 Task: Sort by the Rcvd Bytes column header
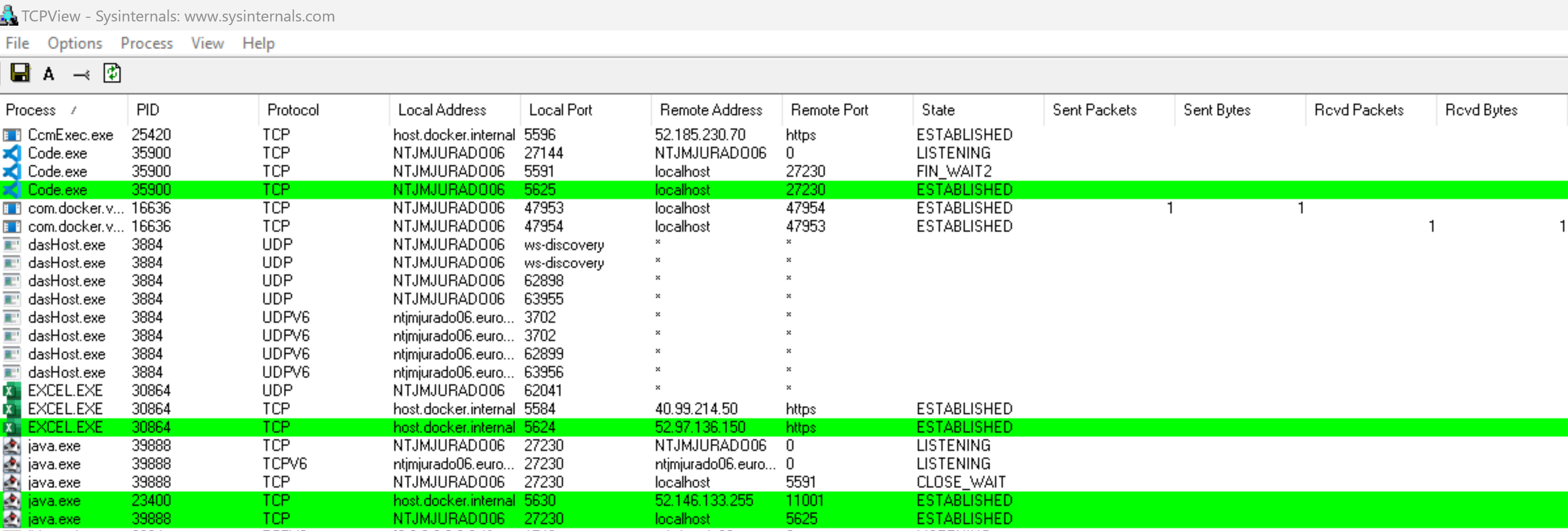[x=1502, y=110]
